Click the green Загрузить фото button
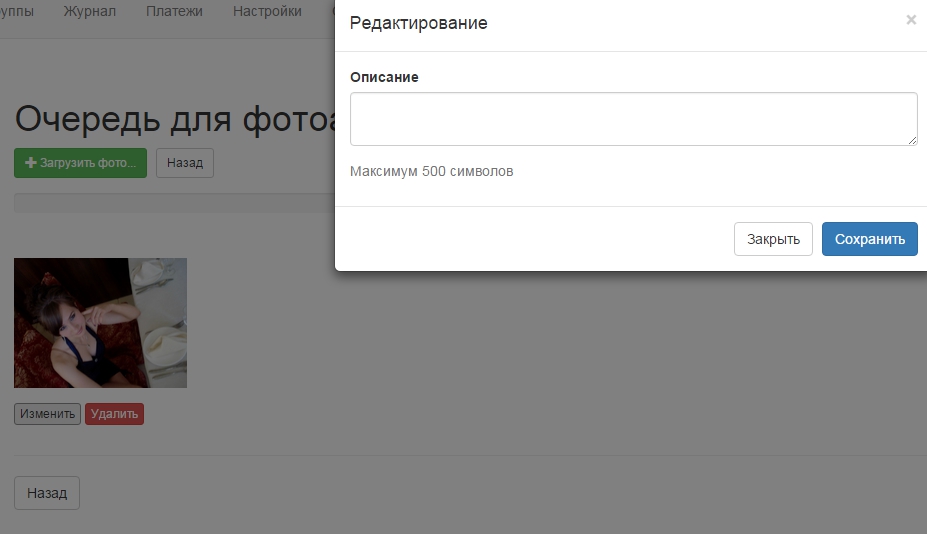This screenshot has height=534, width=927. coord(81,163)
